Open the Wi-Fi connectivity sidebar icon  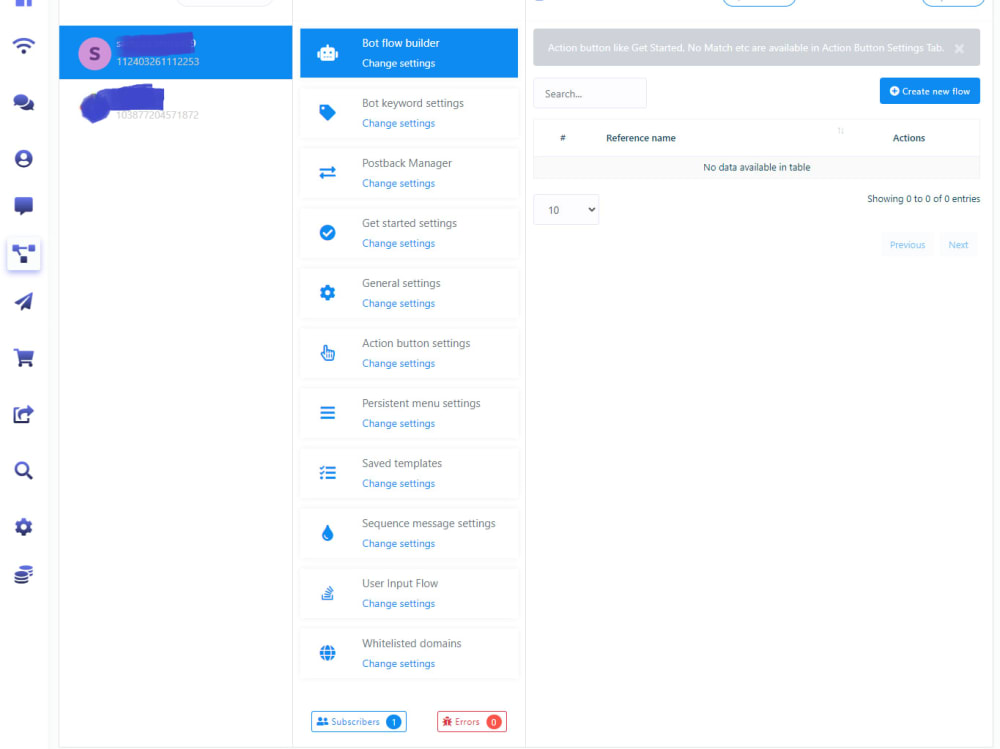click(x=24, y=45)
